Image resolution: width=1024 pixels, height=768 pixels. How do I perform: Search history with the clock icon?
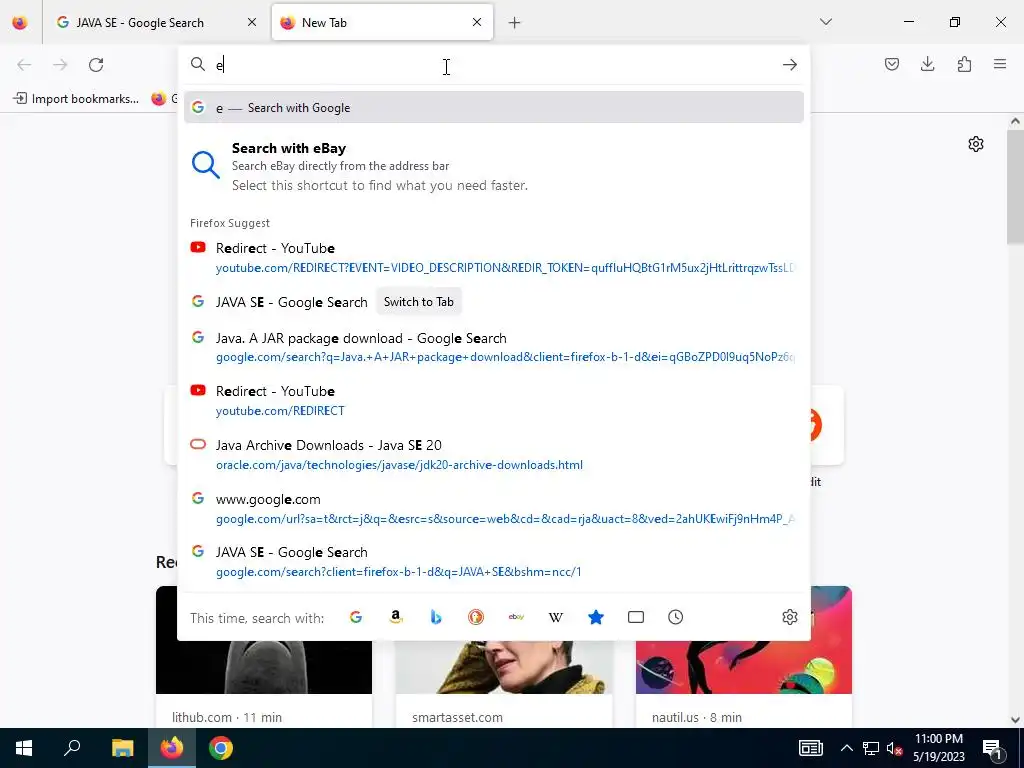click(x=676, y=617)
